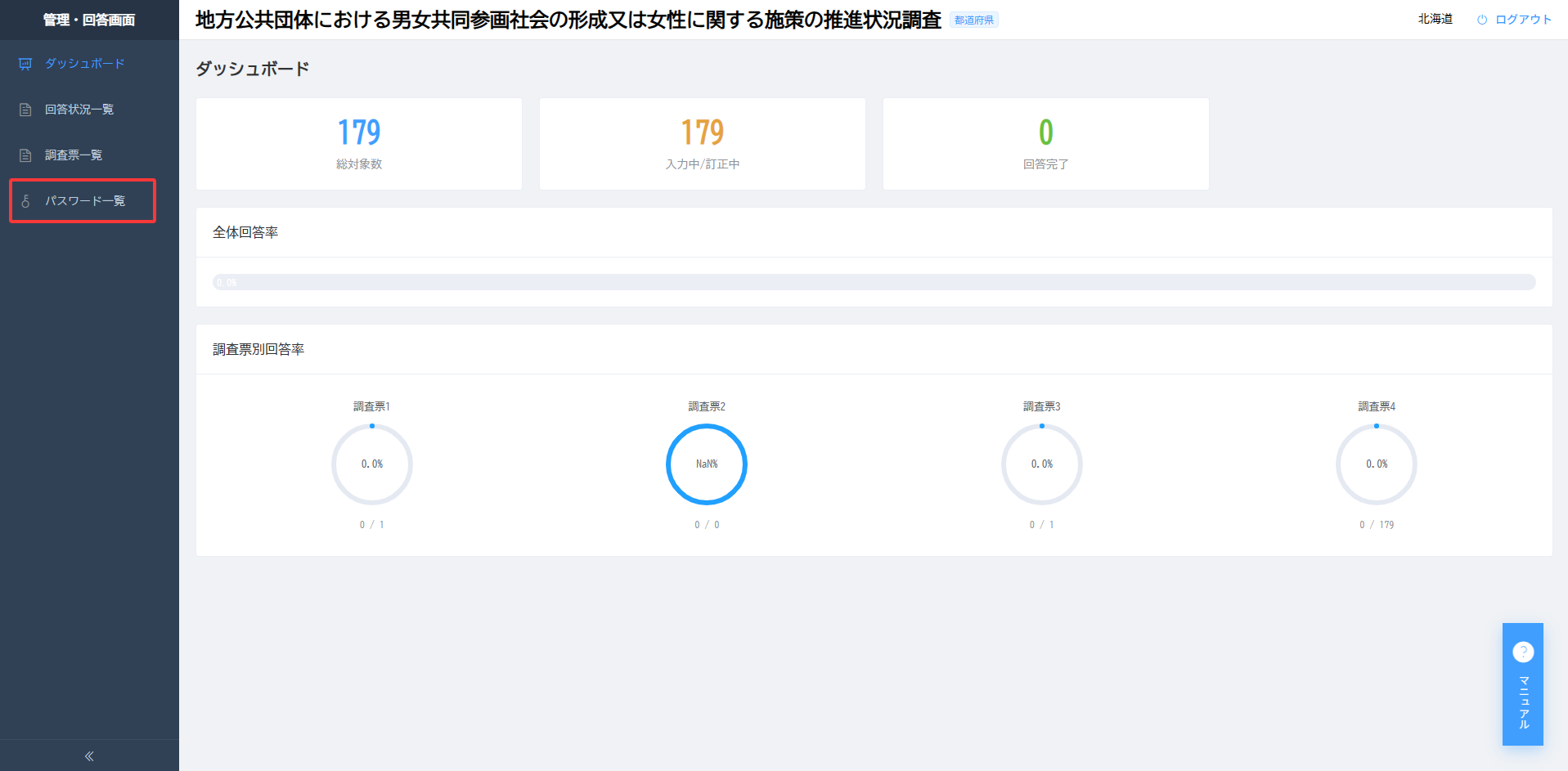Click the 調査票4 progress circle
1568x771 pixels.
[x=1377, y=464]
